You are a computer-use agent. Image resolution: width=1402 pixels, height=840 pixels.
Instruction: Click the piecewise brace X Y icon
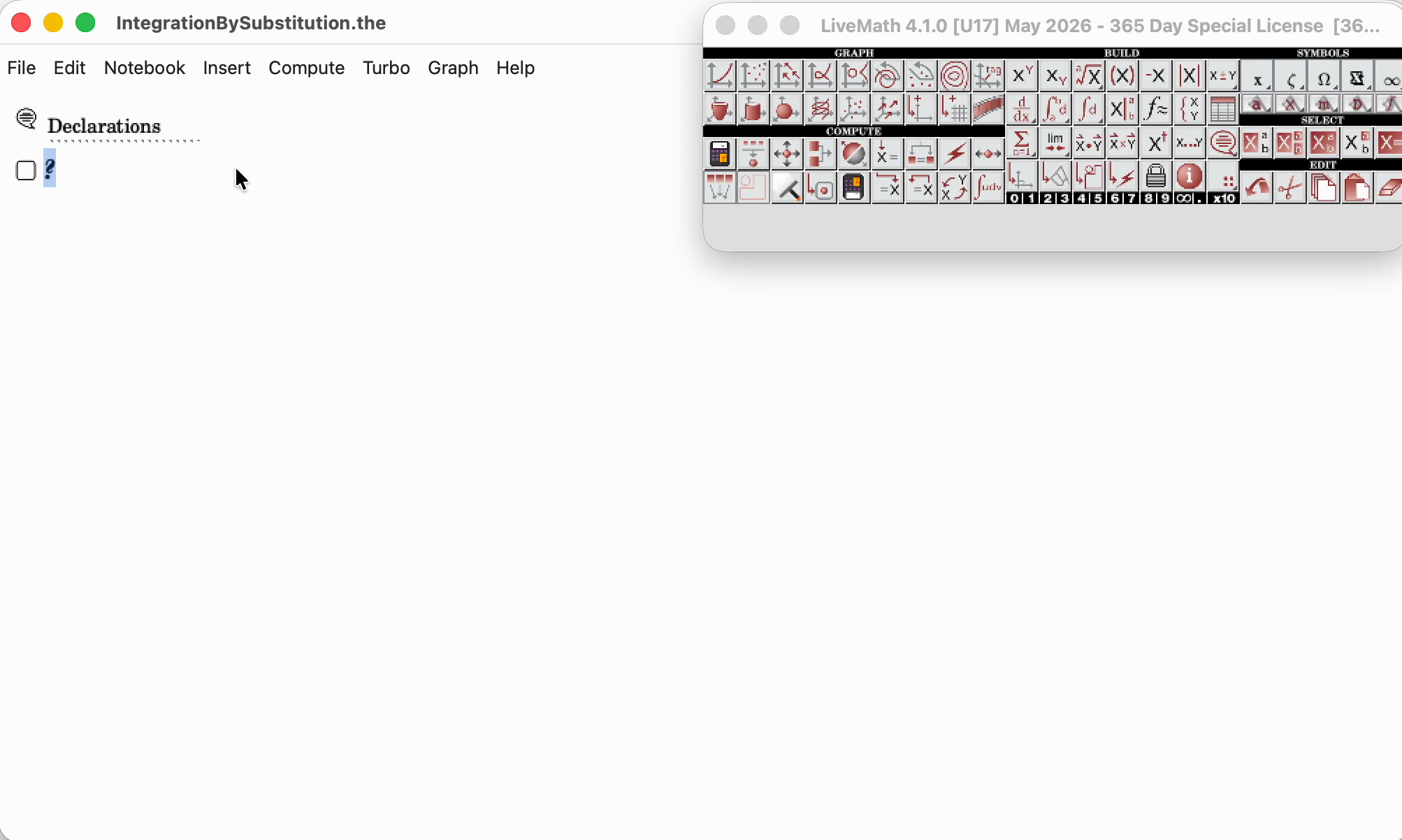1190,109
